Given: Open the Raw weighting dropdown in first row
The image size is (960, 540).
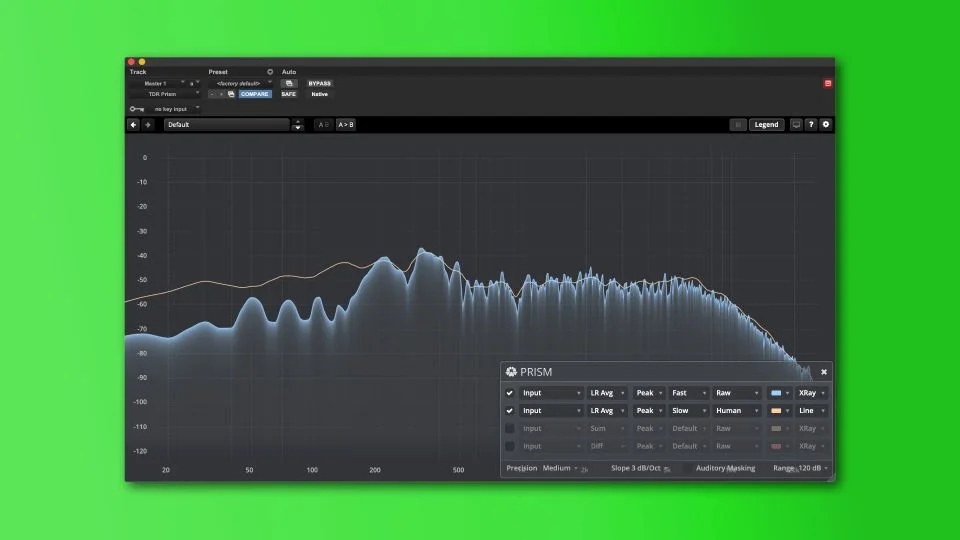Looking at the screenshot, I should 737,393.
